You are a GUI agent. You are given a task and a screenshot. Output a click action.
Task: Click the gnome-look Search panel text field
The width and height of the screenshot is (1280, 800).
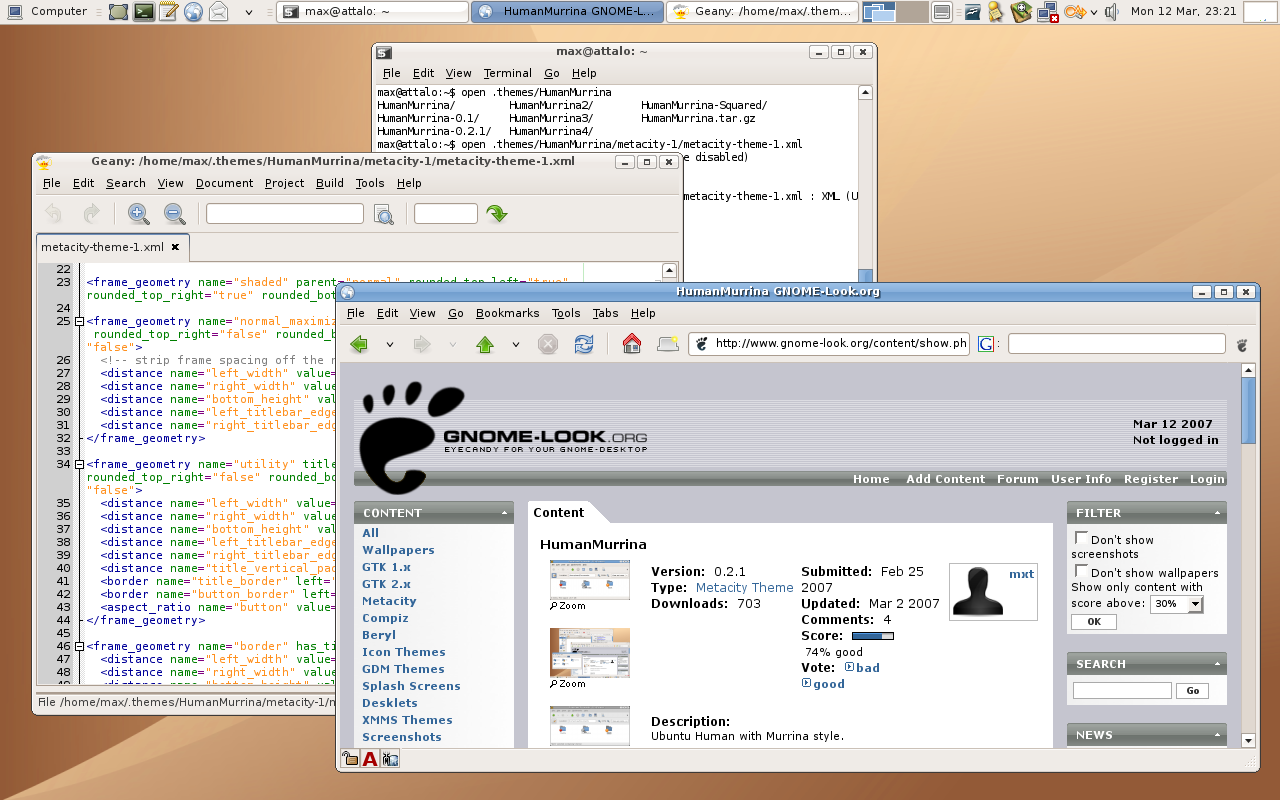pos(1122,691)
